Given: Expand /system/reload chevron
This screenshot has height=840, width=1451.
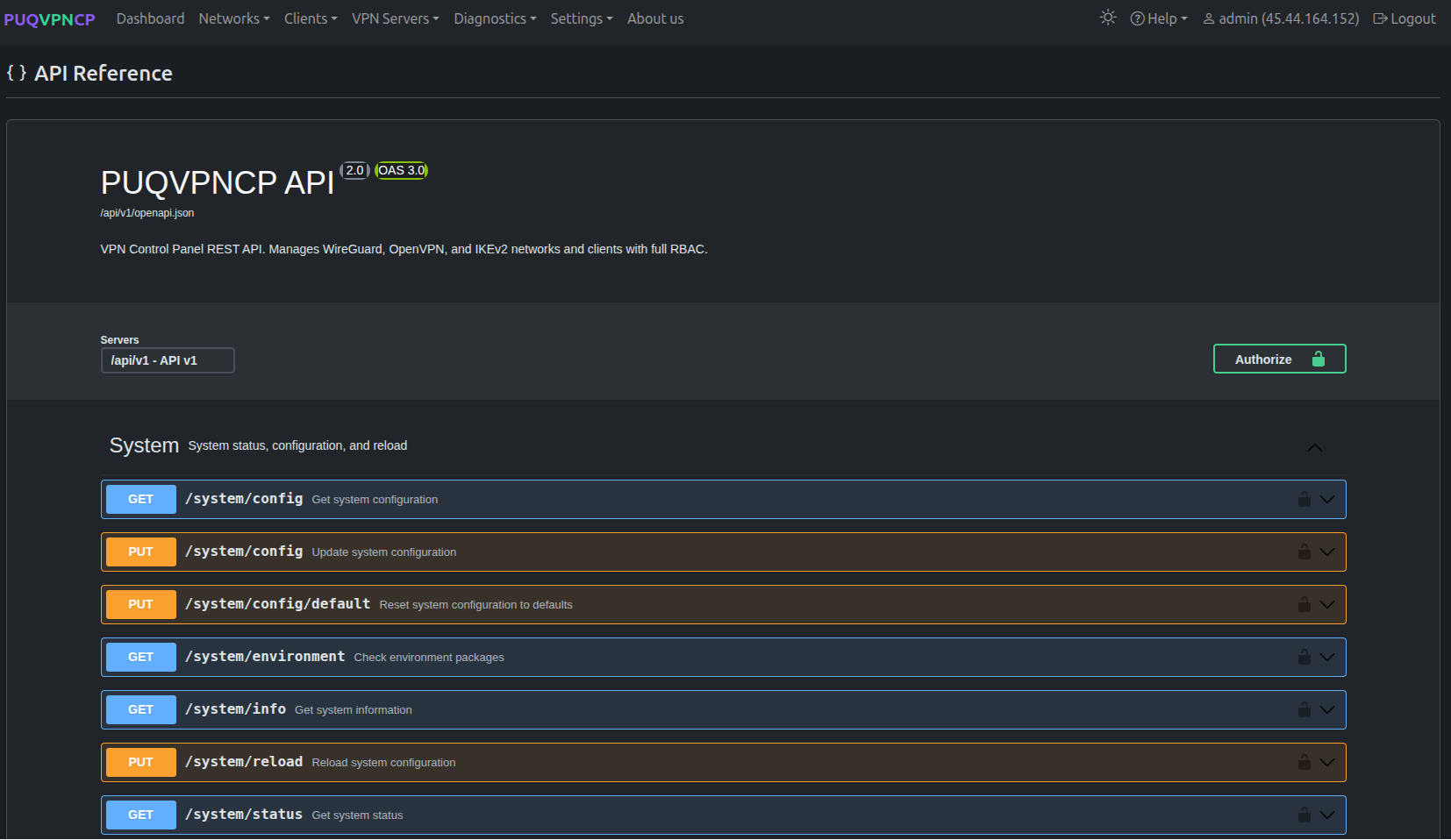Looking at the screenshot, I should coord(1327,762).
